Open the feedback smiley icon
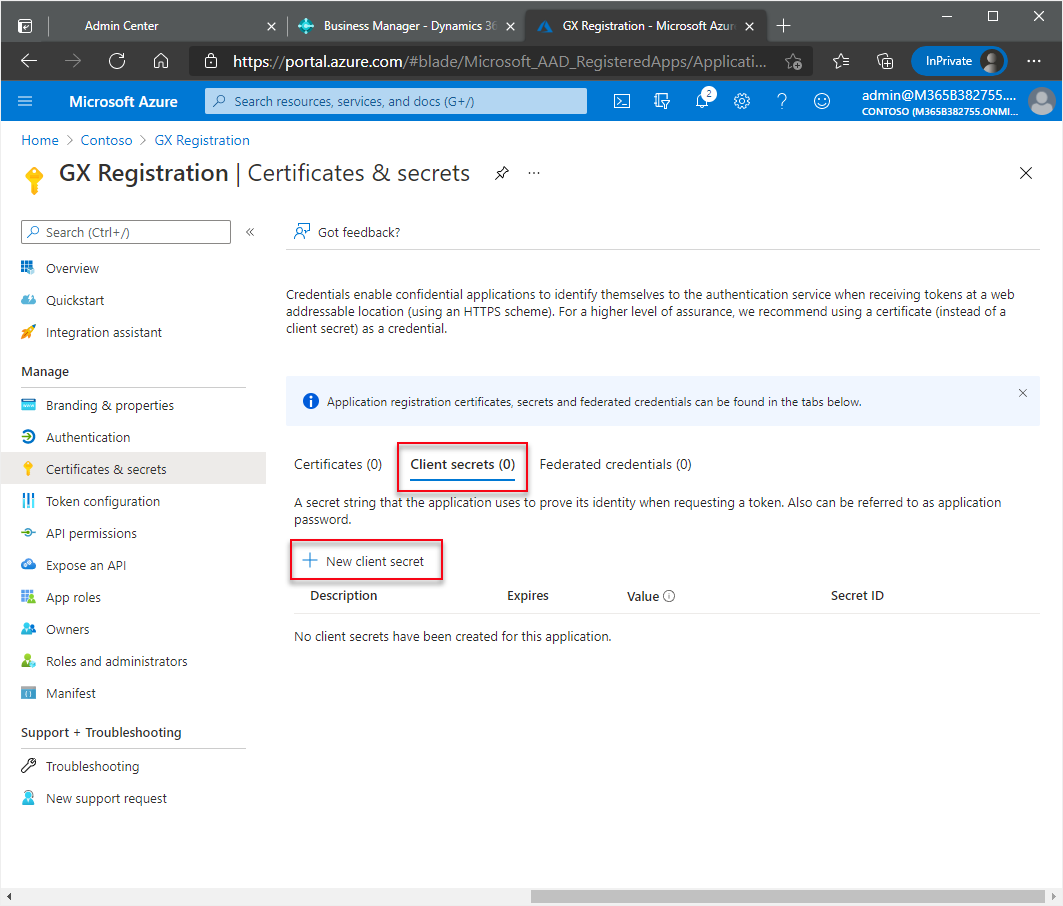This screenshot has width=1063, height=906. pyautogui.click(x=822, y=101)
